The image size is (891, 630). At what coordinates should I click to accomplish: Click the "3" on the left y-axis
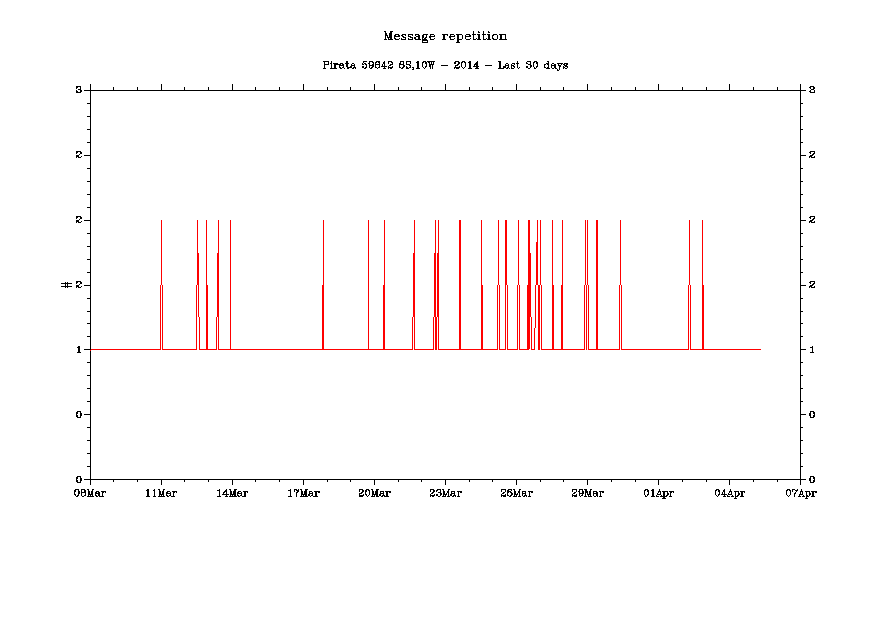click(x=78, y=90)
